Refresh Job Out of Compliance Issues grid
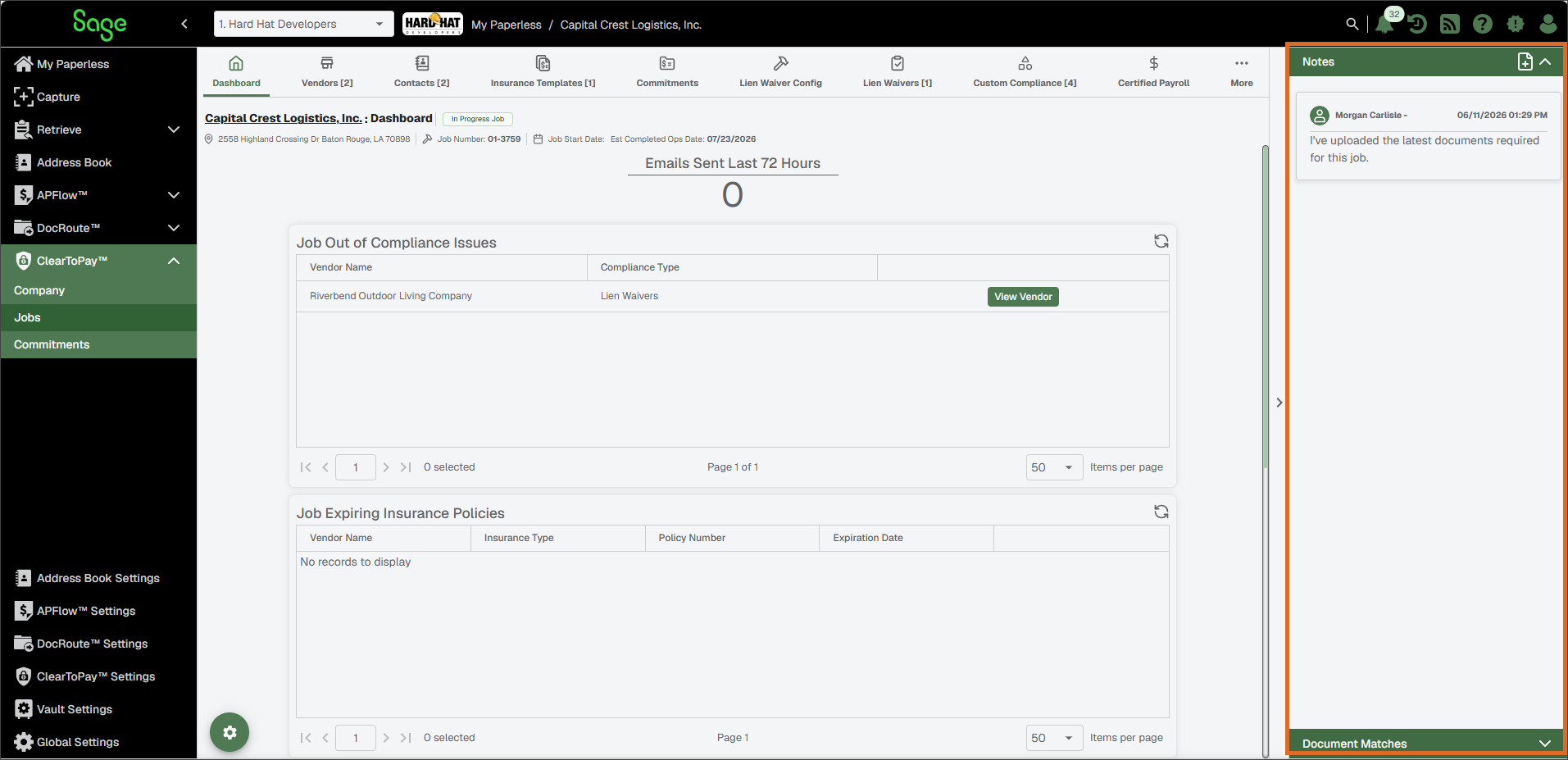Viewport: 1568px width, 760px height. point(1161,241)
